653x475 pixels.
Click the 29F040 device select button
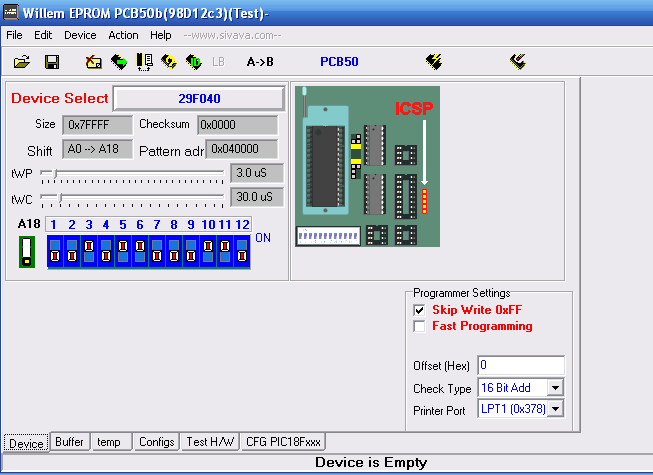click(x=199, y=99)
